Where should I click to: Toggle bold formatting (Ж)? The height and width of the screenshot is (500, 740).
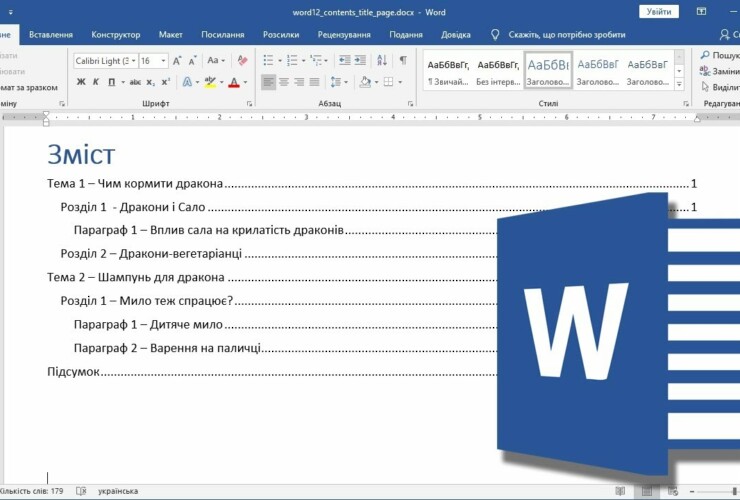[x=81, y=82]
